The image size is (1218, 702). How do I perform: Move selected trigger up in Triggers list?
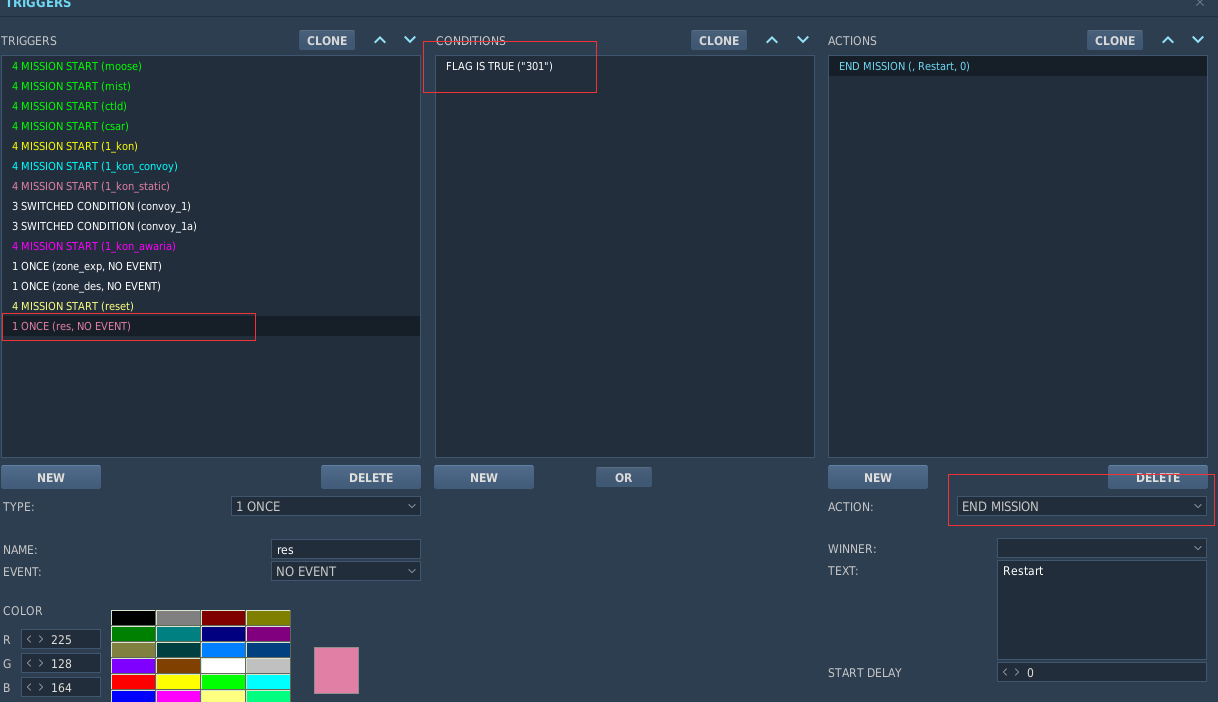click(379, 40)
